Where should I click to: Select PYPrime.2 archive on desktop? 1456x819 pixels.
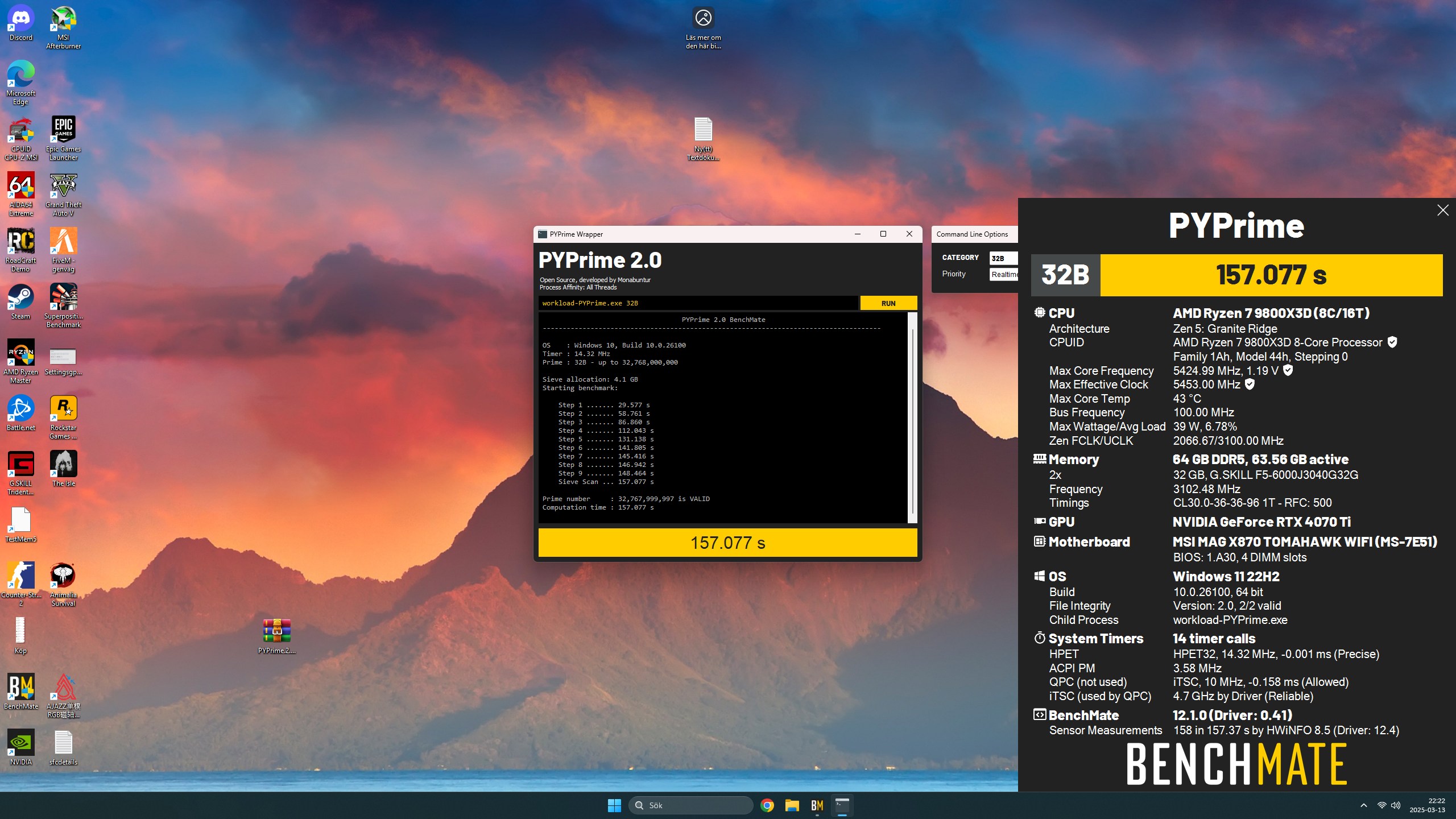coord(277,637)
